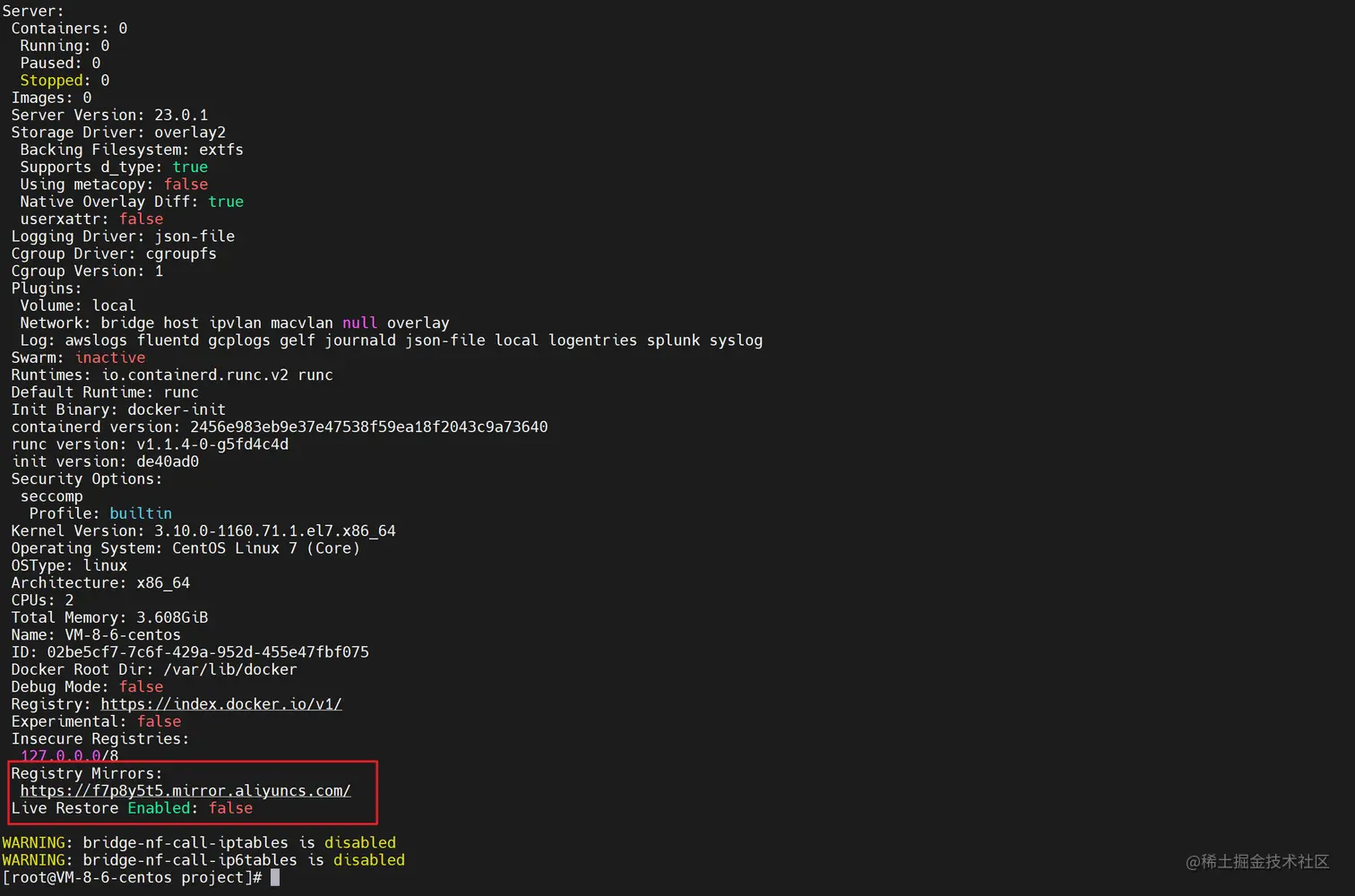Viewport: 1355px width, 896px height.
Task: Click 'Registry Mirrors:' label
Action: [x=87, y=774]
